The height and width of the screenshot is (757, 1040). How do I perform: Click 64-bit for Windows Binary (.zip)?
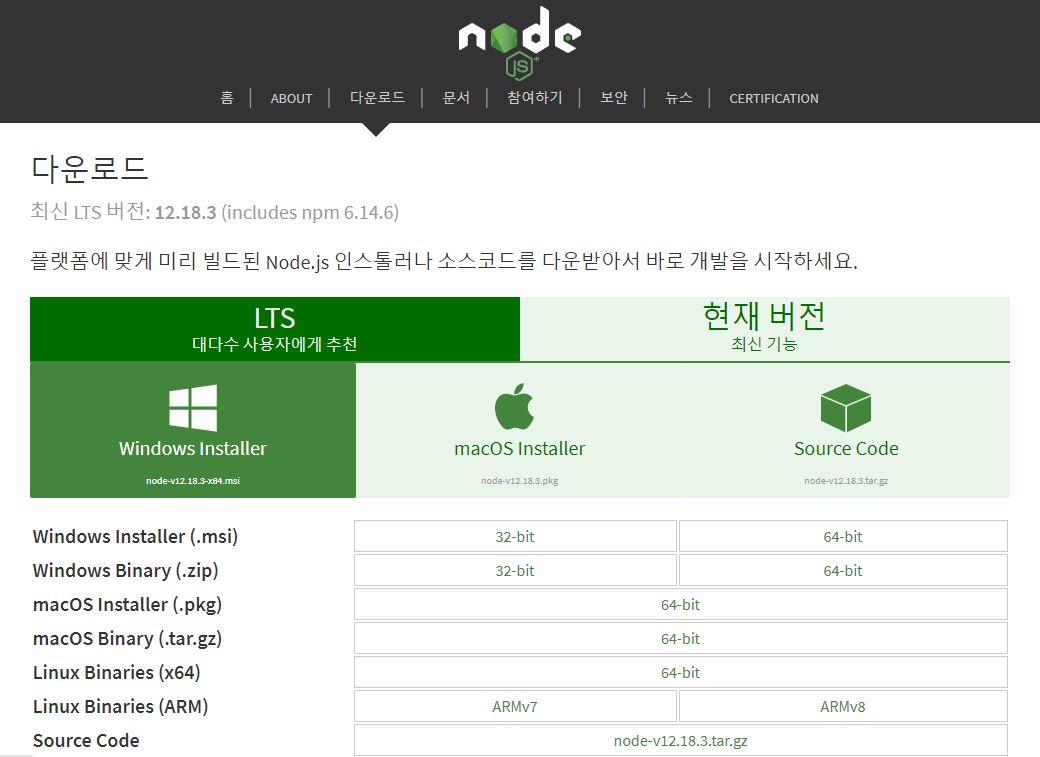click(x=843, y=571)
